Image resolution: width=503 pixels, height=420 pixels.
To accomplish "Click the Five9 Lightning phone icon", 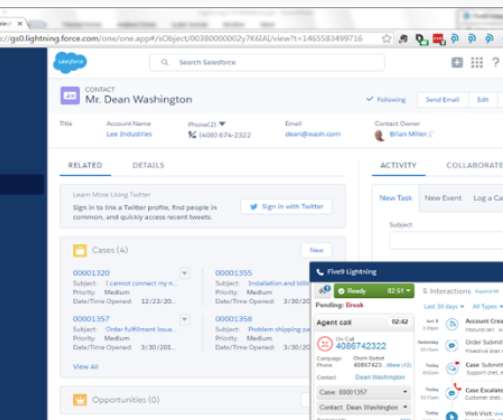I will point(320,272).
